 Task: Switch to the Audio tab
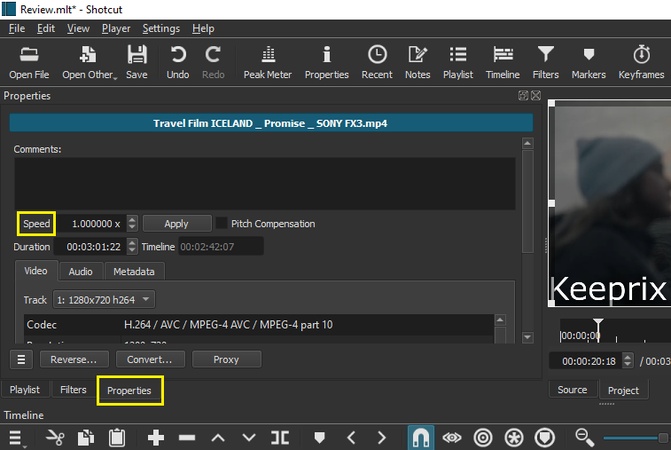tap(80, 271)
